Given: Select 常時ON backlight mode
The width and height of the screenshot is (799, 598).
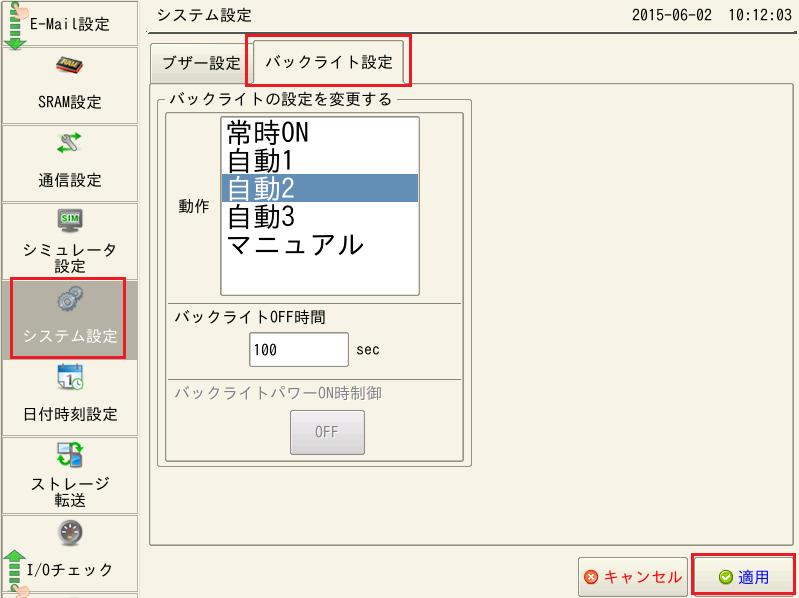Looking at the screenshot, I should [x=319, y=132].
